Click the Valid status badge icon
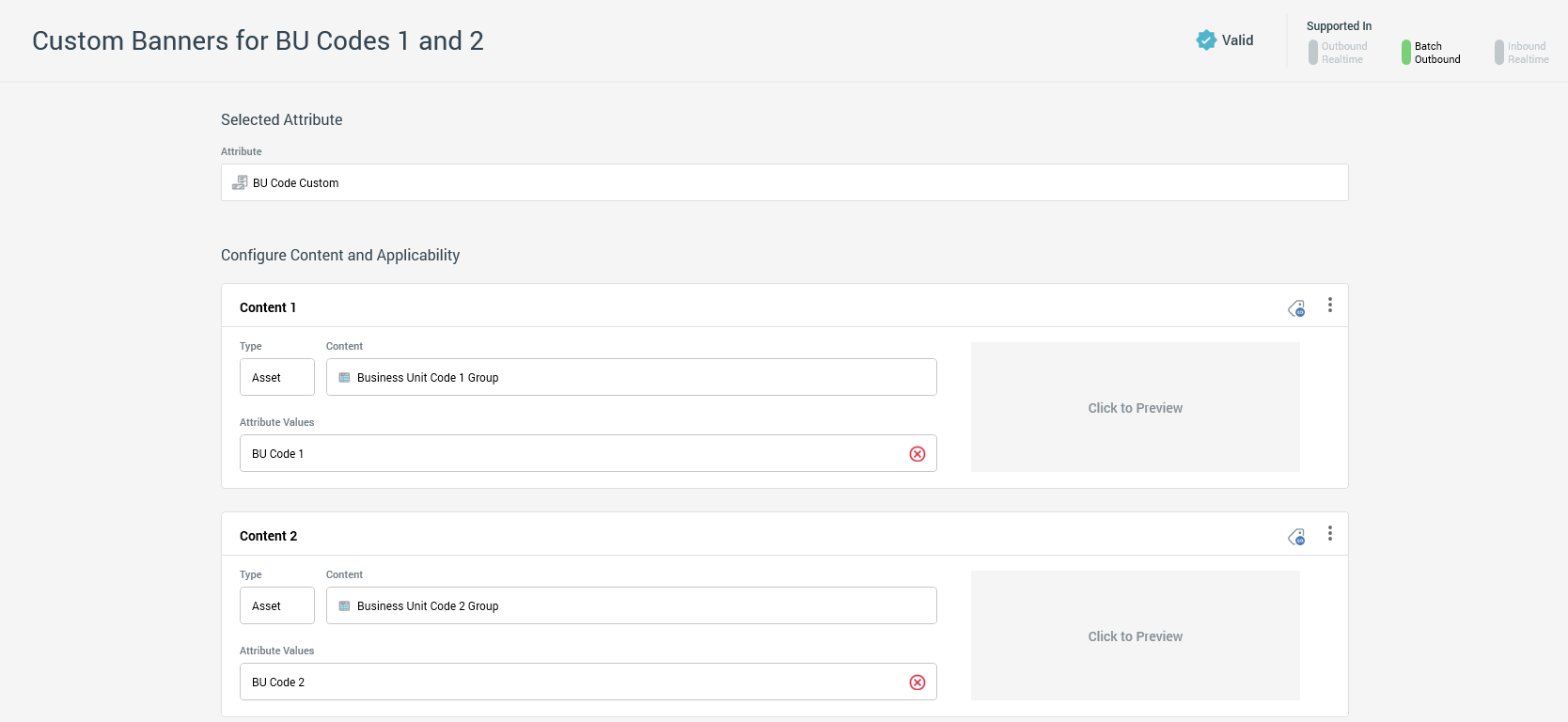1568x722 pixels. click(1206, 40)
